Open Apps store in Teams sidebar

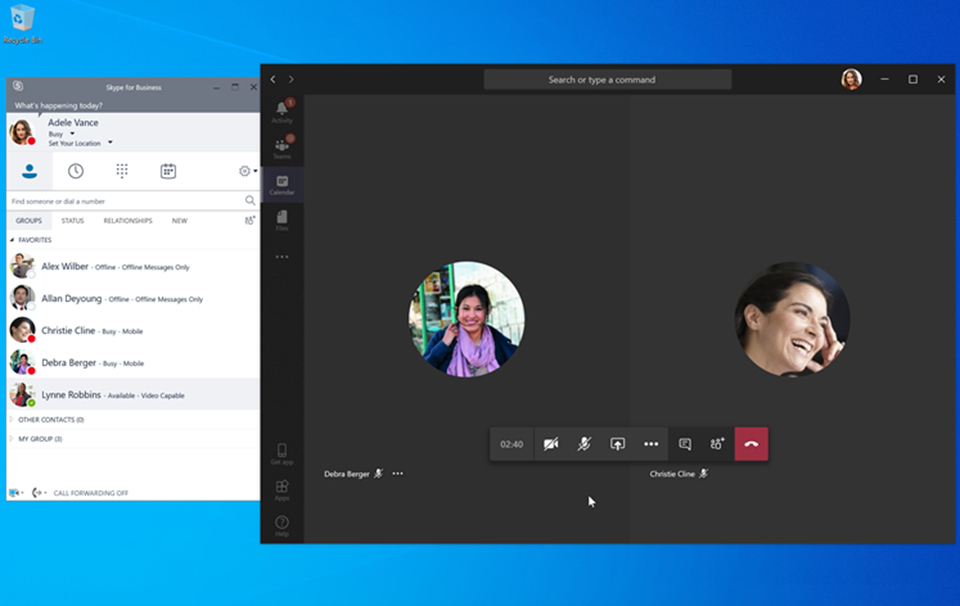(282, 490)
